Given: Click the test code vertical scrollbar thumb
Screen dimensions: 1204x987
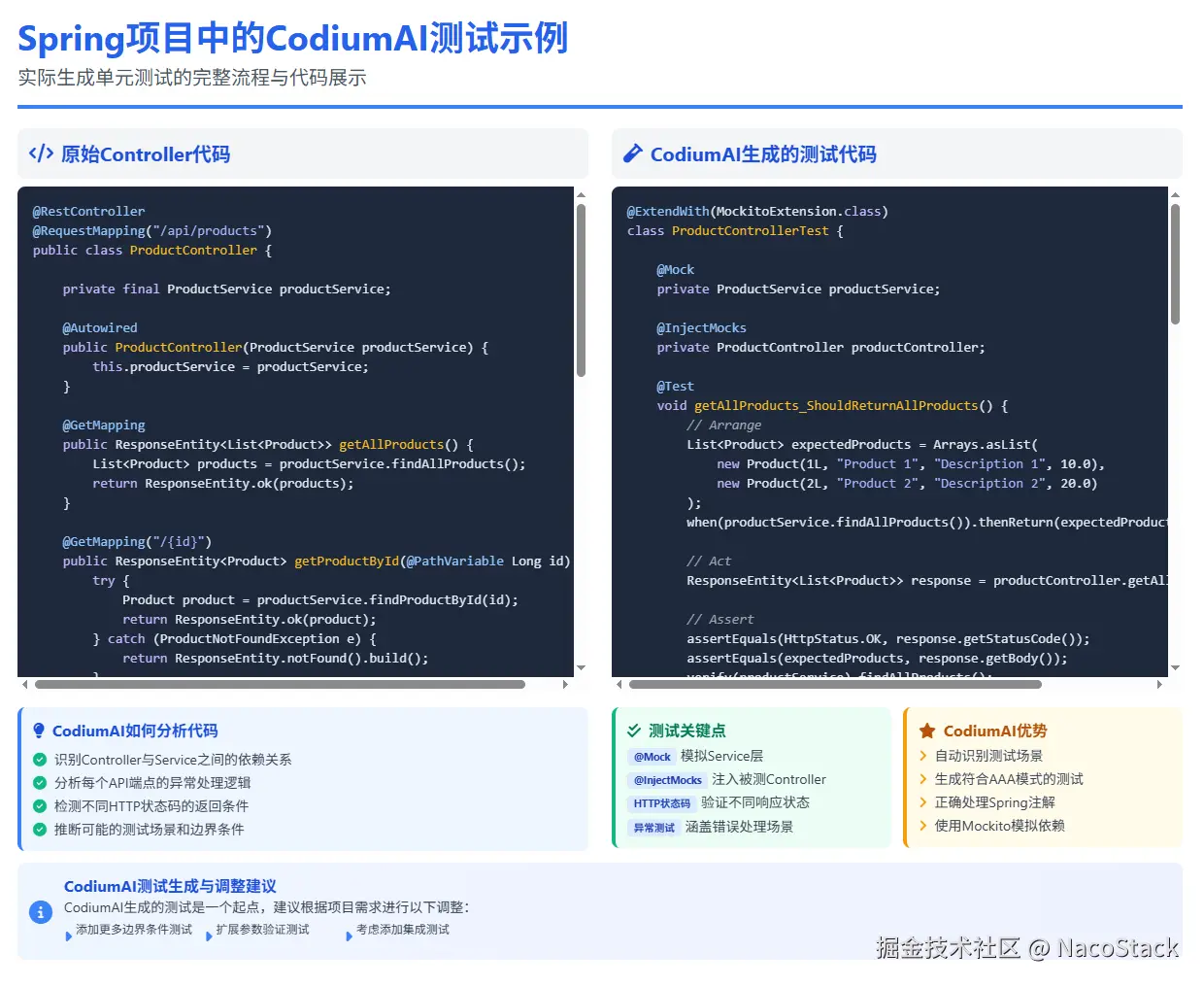Looking at the screenshot, I should click(x=1175, y=264).
